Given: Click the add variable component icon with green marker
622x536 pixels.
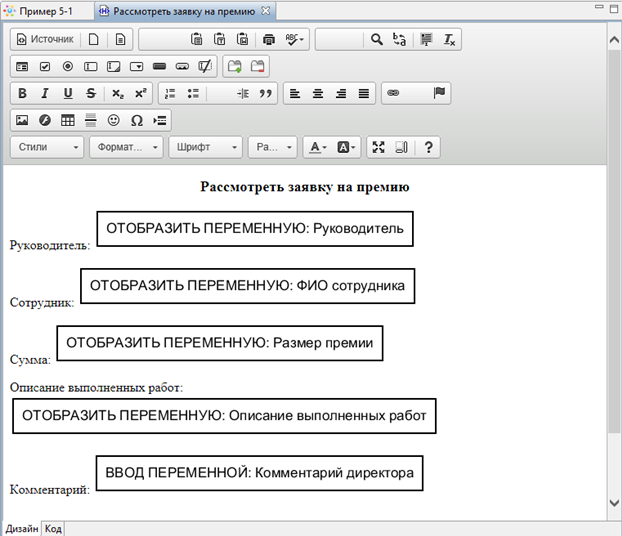Looking at the screenshot, I should click(x=234, y=66).
